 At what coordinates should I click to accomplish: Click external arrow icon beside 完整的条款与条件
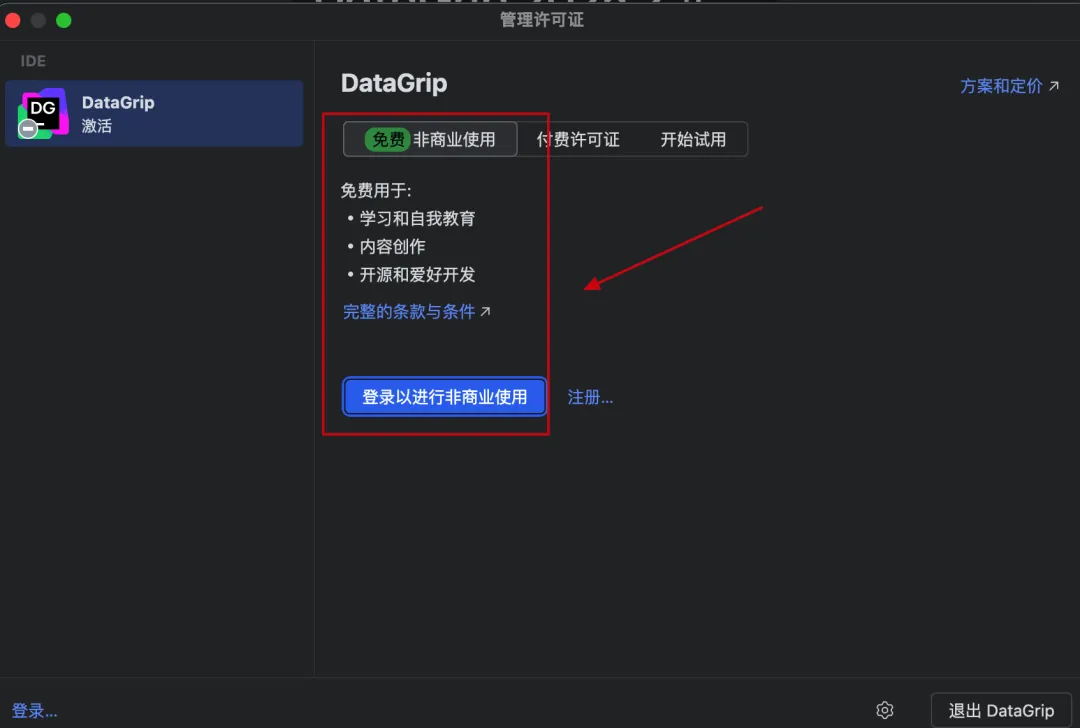tap(486, 312)
